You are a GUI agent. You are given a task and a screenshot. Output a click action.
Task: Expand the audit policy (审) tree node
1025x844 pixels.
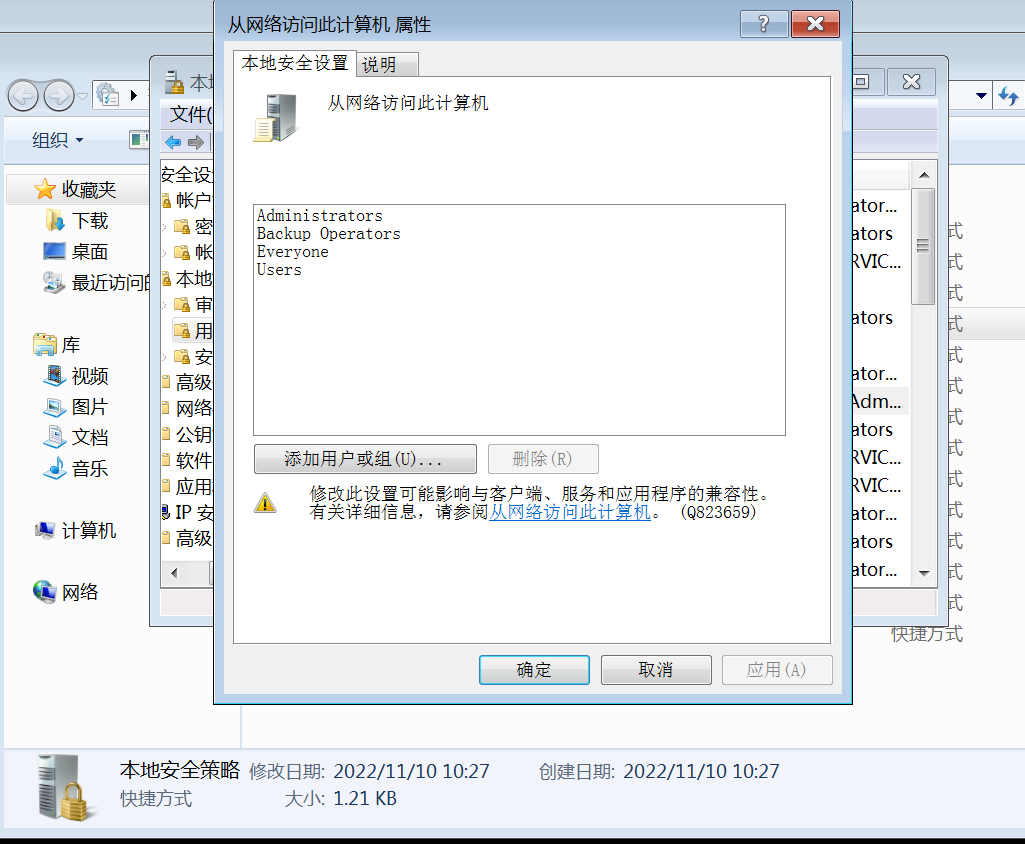(164, 305)
